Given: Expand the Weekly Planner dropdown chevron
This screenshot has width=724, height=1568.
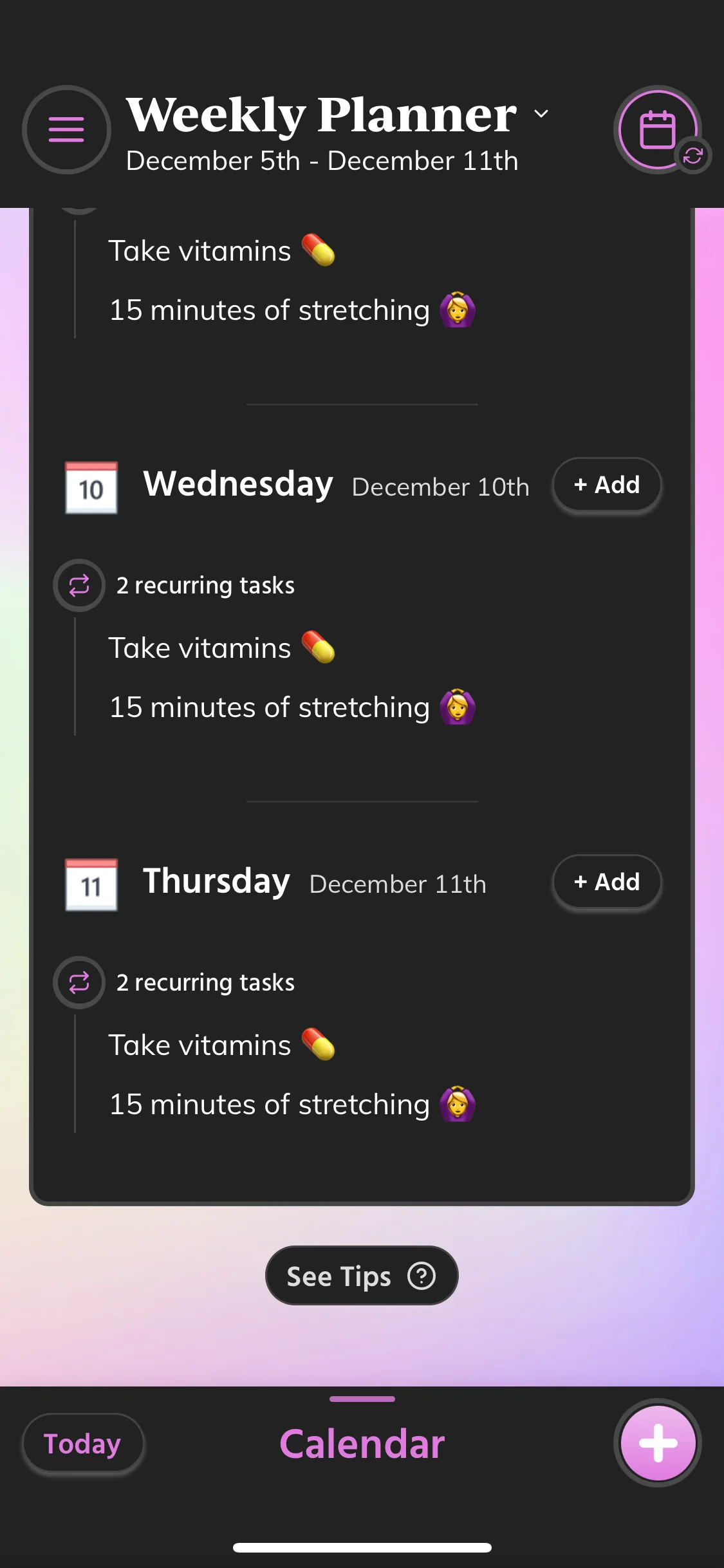Looking at the screenshot, I should pos(541,114).
